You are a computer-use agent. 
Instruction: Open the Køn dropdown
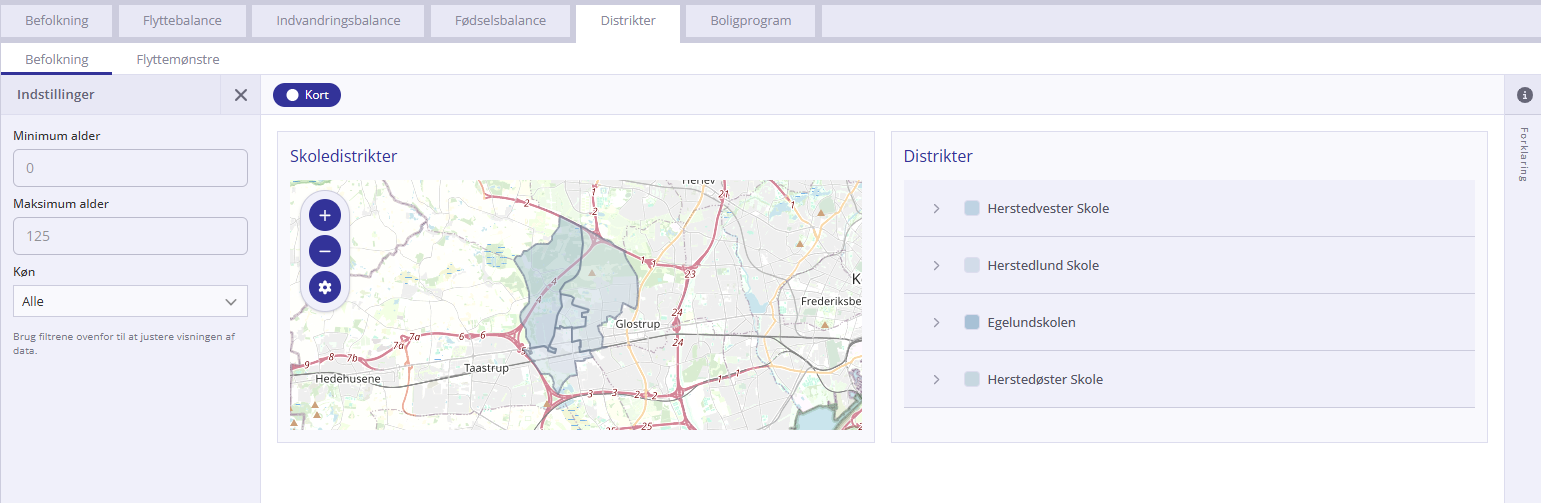pos(130,301)
